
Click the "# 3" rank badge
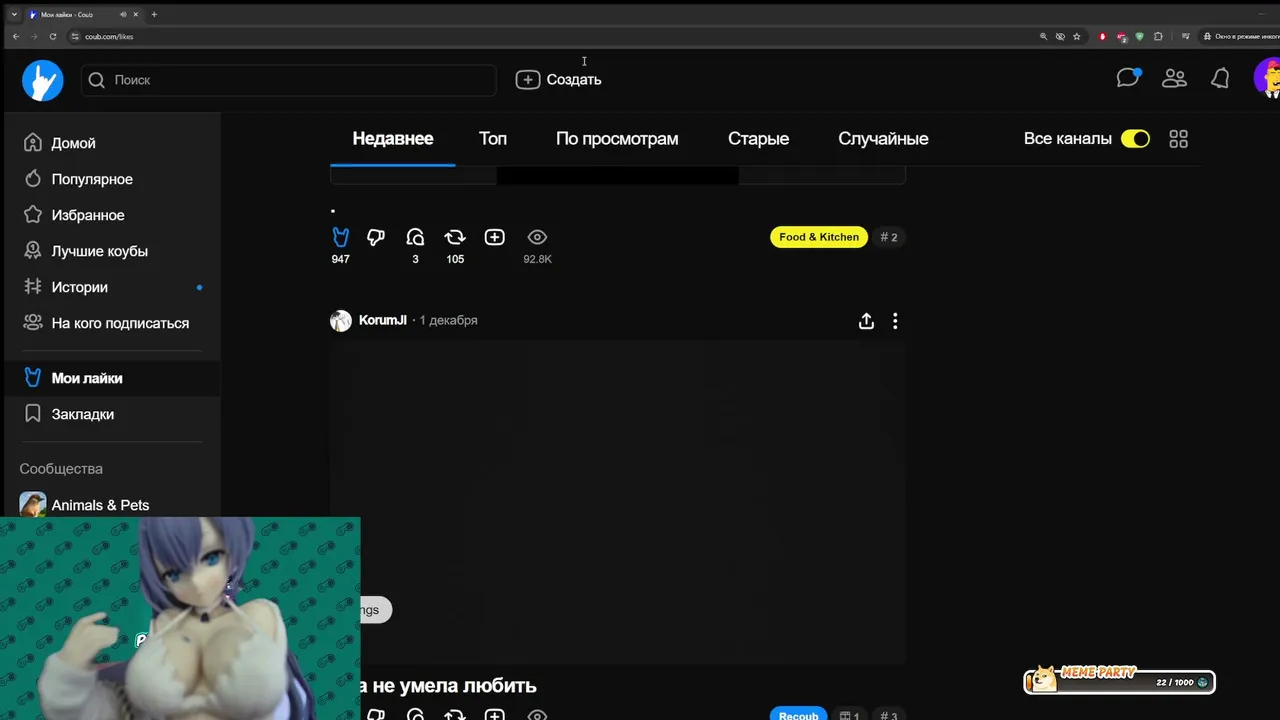click(x=888, y=715)
